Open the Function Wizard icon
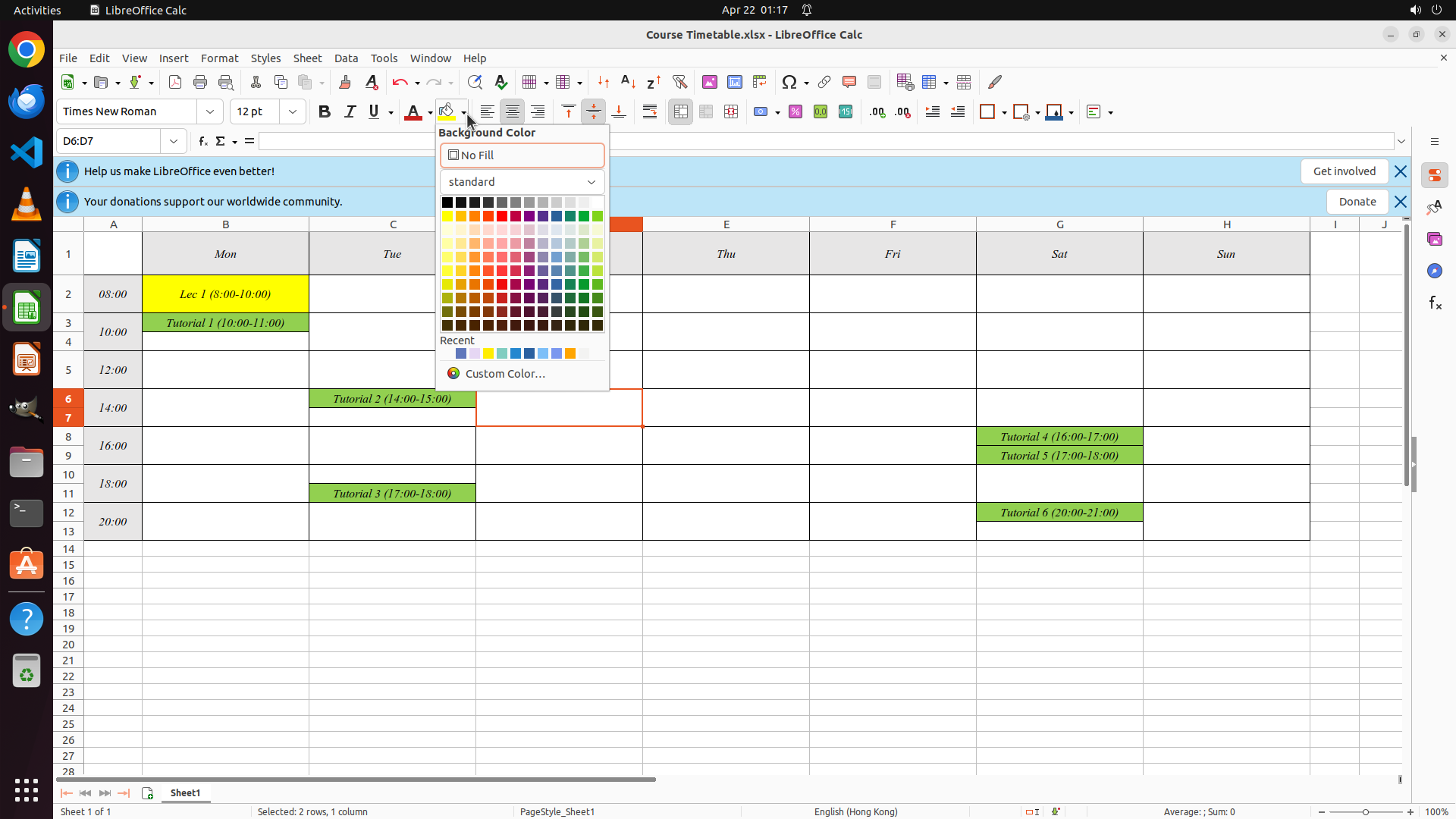The height and width of the screenshot is (819, 1456). tap(202, 141)
